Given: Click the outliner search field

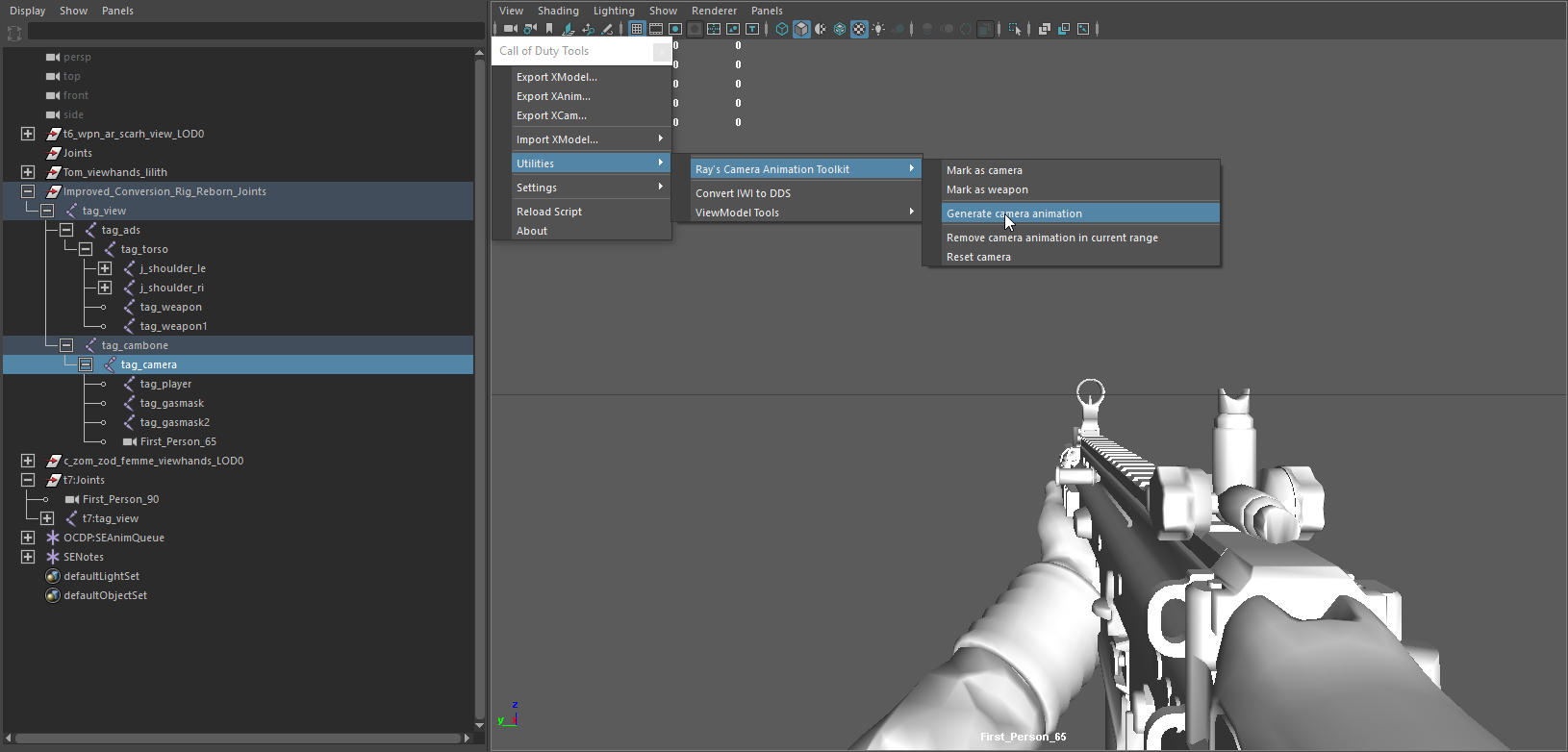Looking at the screenshot, I should (x=256, y=32).
